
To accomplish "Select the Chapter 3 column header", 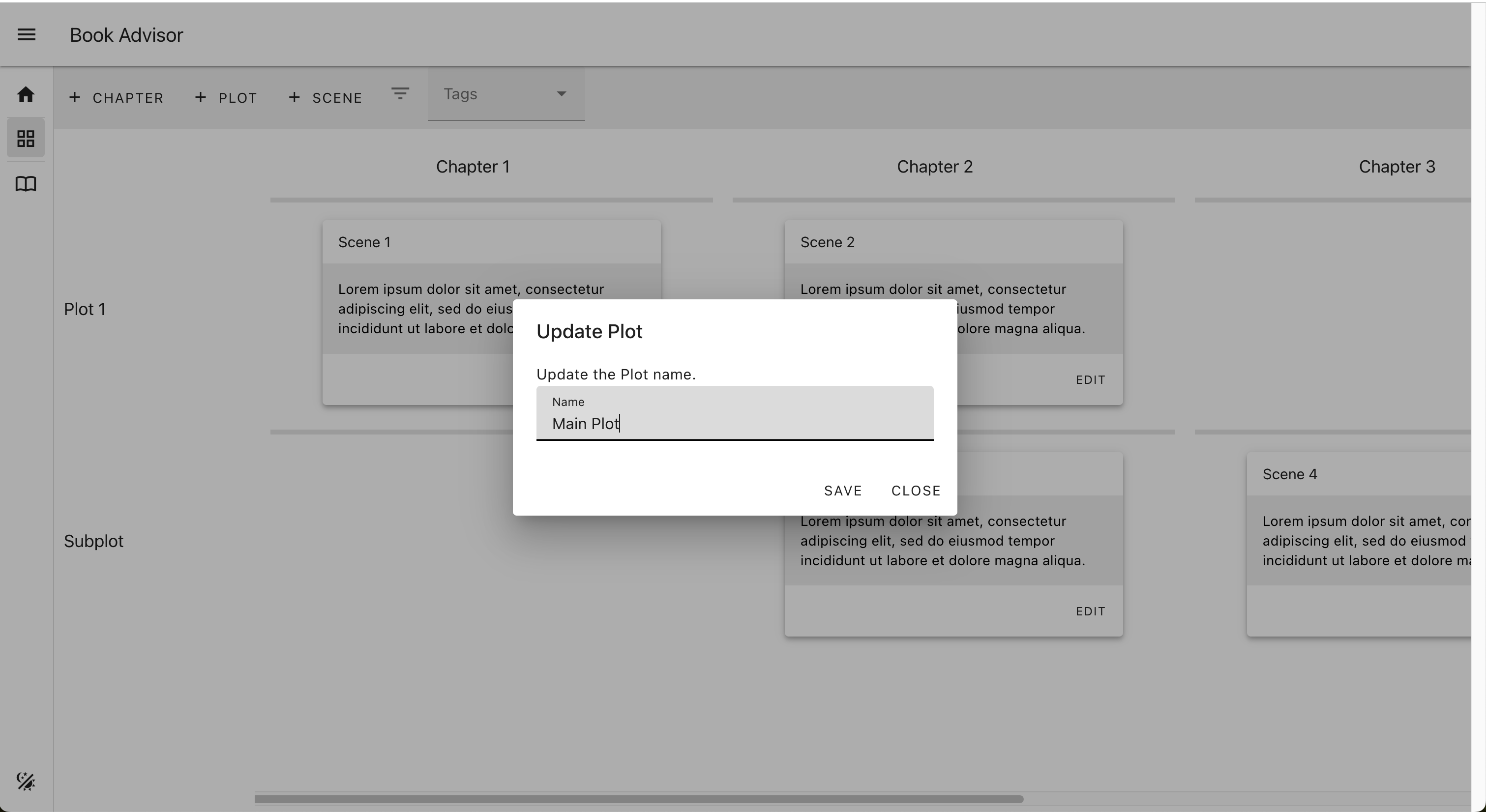I will (x=1397, y=167).
